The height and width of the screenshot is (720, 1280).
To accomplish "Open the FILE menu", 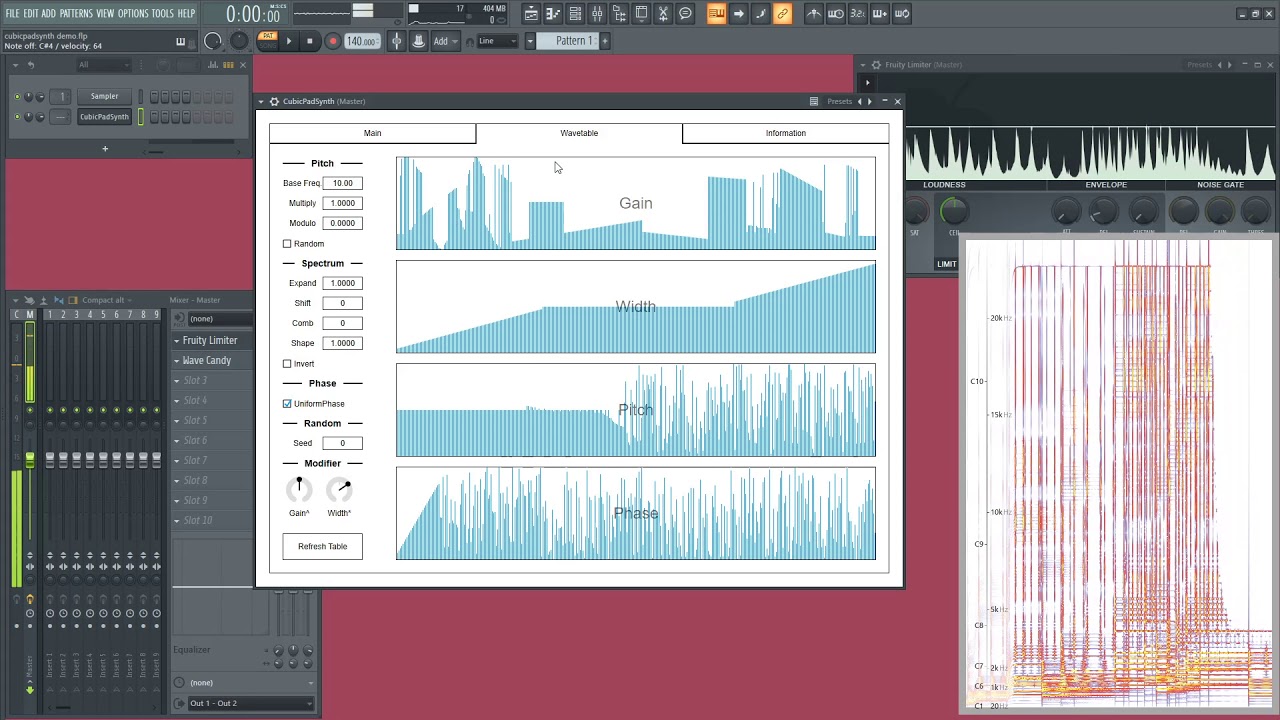I will coord(12,14).
